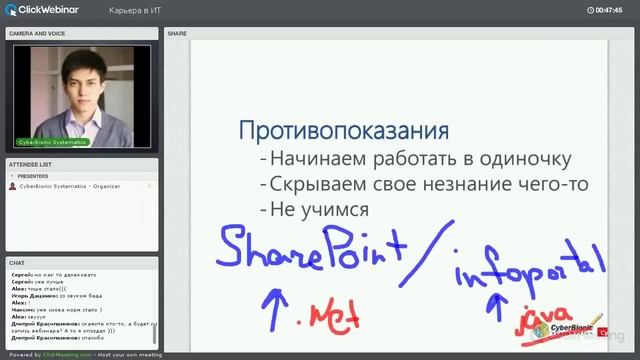
Task: Select the CHAT panel header
Action: (x=82, y=263)
